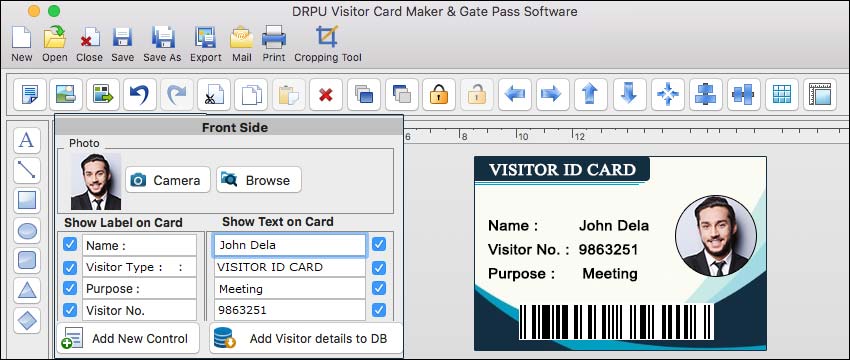Center the object with the four-arrows icon

pyautogui.click(x=668, y=95)
